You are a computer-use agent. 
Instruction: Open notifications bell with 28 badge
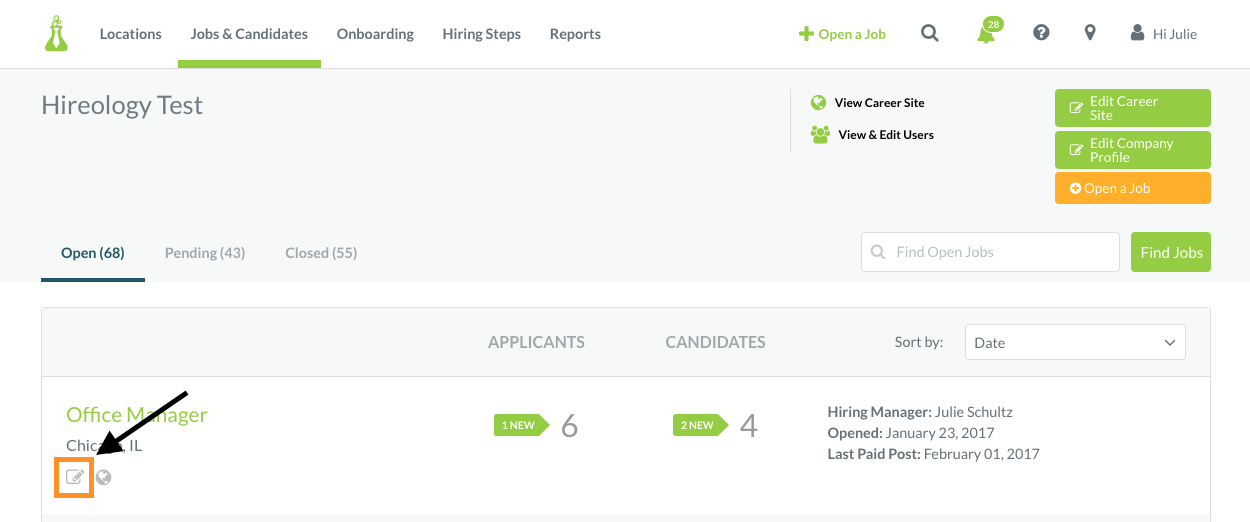987,32
